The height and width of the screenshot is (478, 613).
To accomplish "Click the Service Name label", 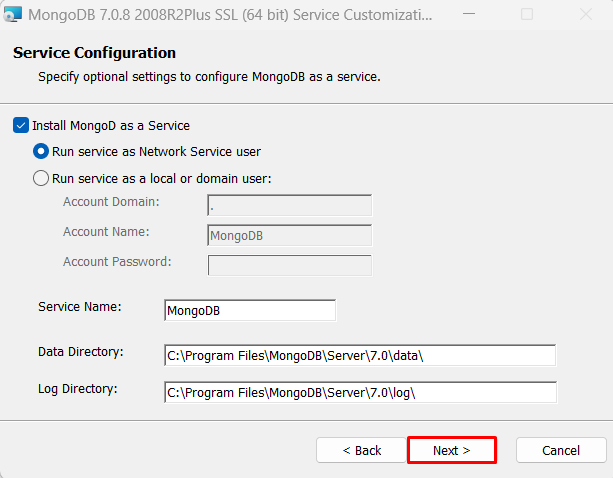I will pos(80,306).
